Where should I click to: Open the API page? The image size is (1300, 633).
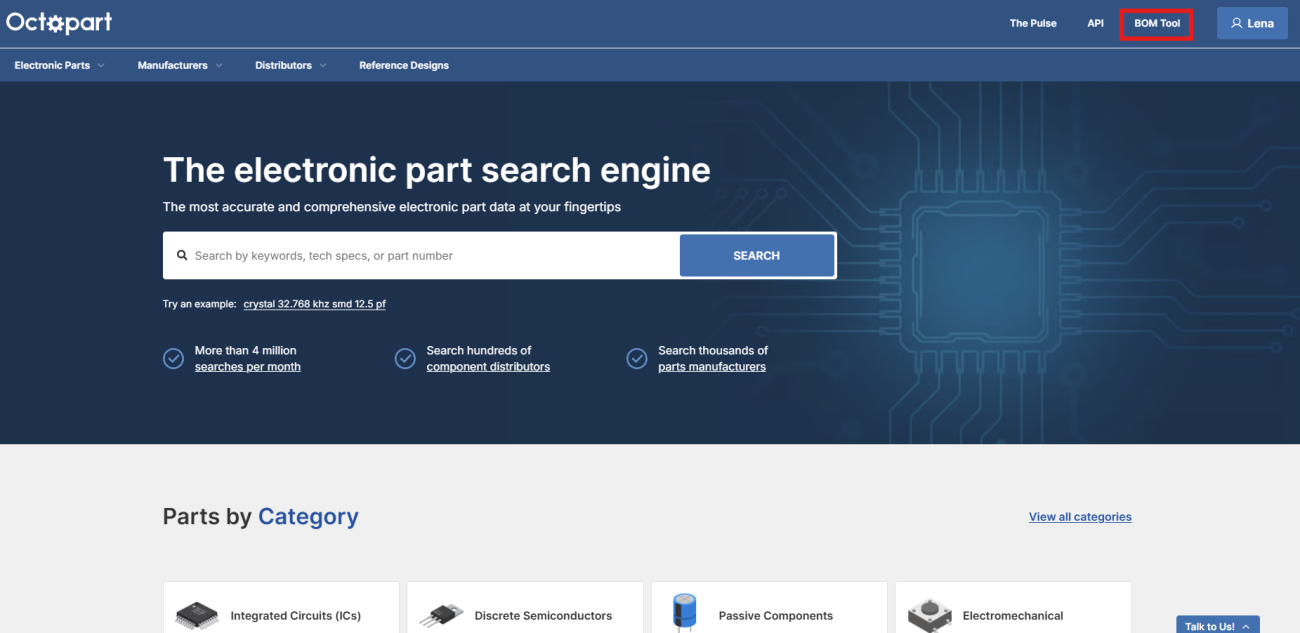(1095, 23)
